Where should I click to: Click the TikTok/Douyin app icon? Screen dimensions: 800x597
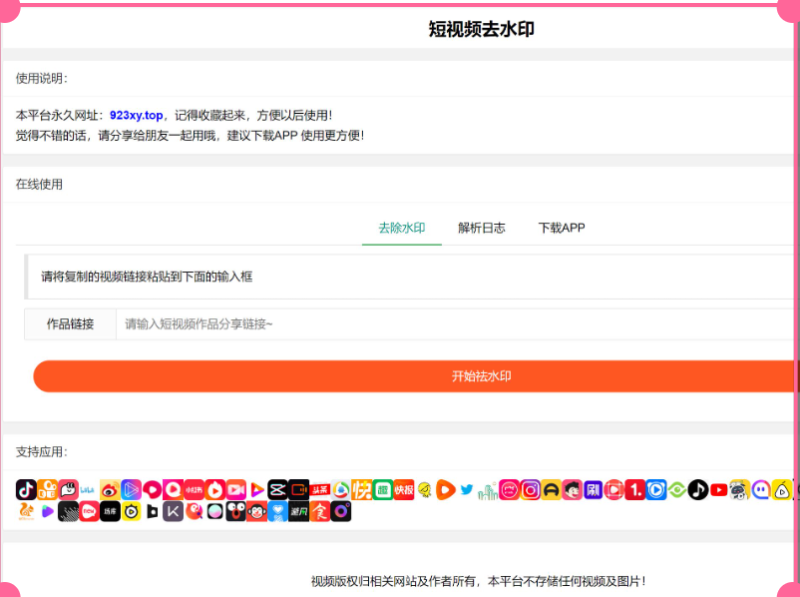[x=26, y=490]
